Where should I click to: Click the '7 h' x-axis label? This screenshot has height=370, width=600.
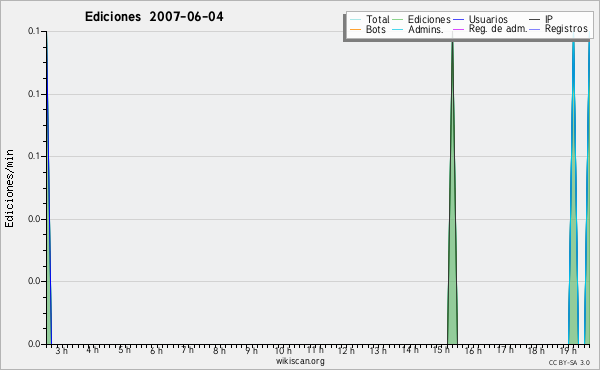pyautogui.click(x=188, y=350)
